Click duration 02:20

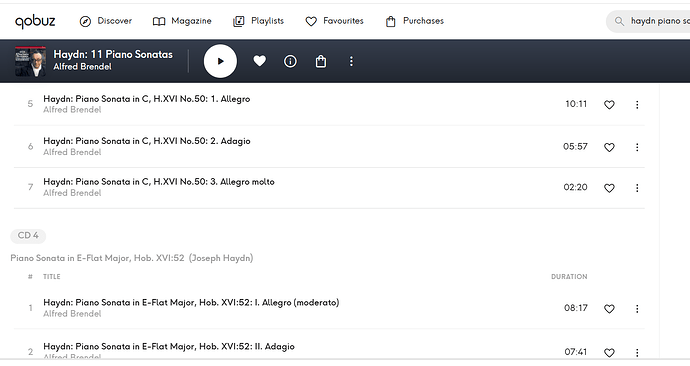pos(575,187)
